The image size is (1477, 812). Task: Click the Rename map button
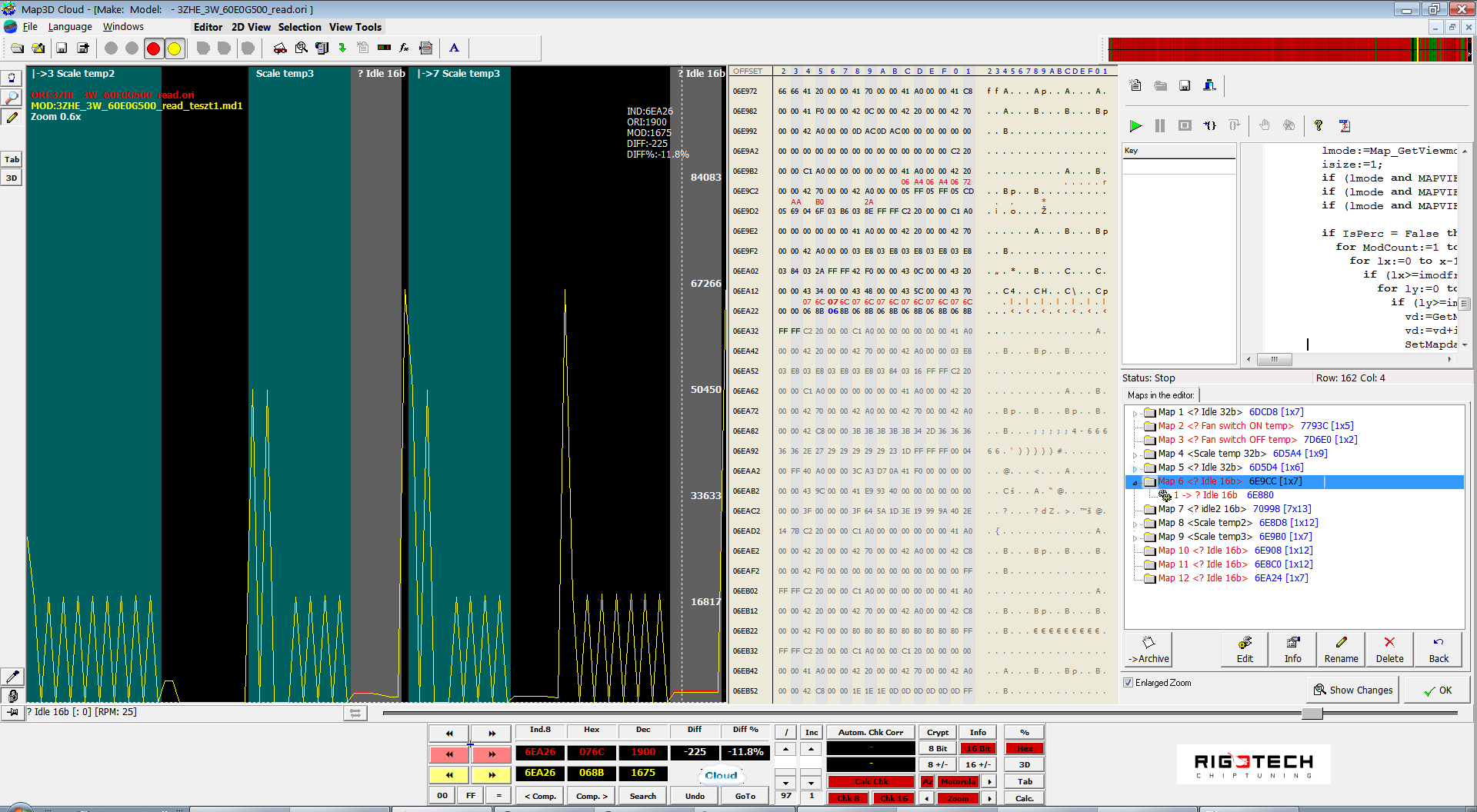click(x=1341, y=649)
